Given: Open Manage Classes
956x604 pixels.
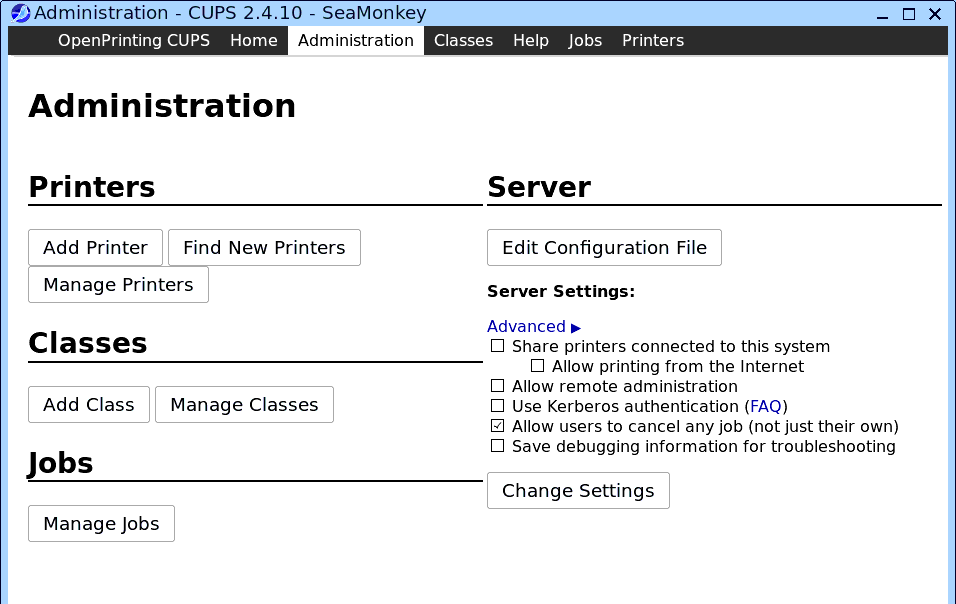Looking at the screenshot, I should (244, 405).
